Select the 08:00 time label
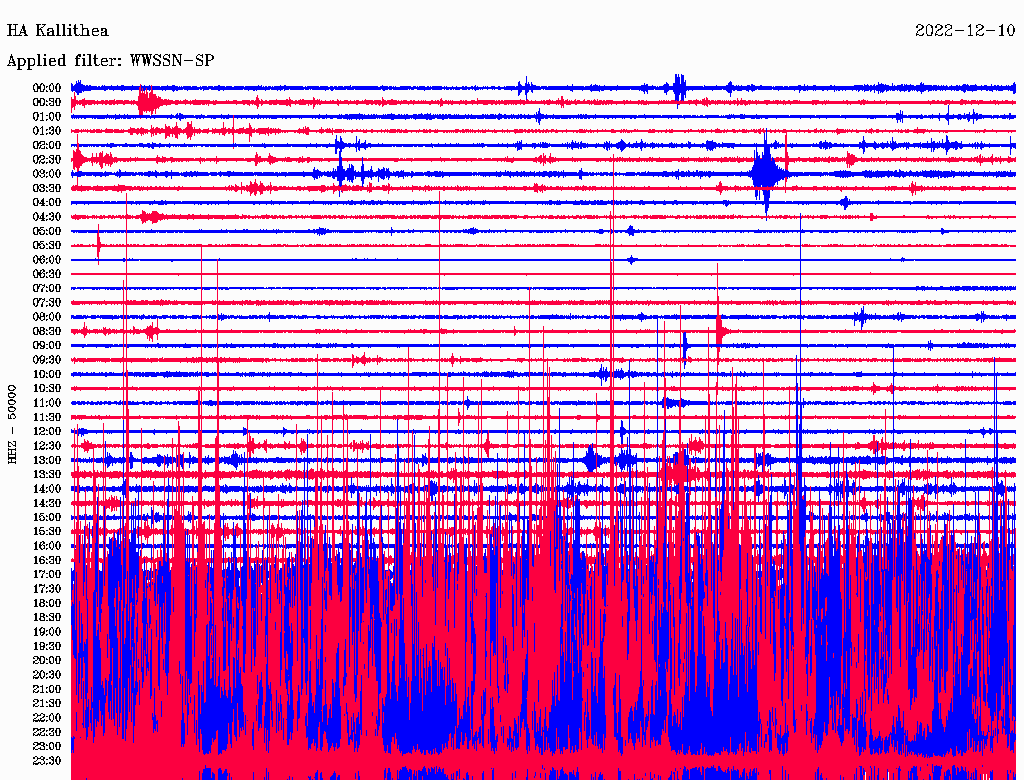The height and width of the screenshot is (780, 1024). point(47,317)
